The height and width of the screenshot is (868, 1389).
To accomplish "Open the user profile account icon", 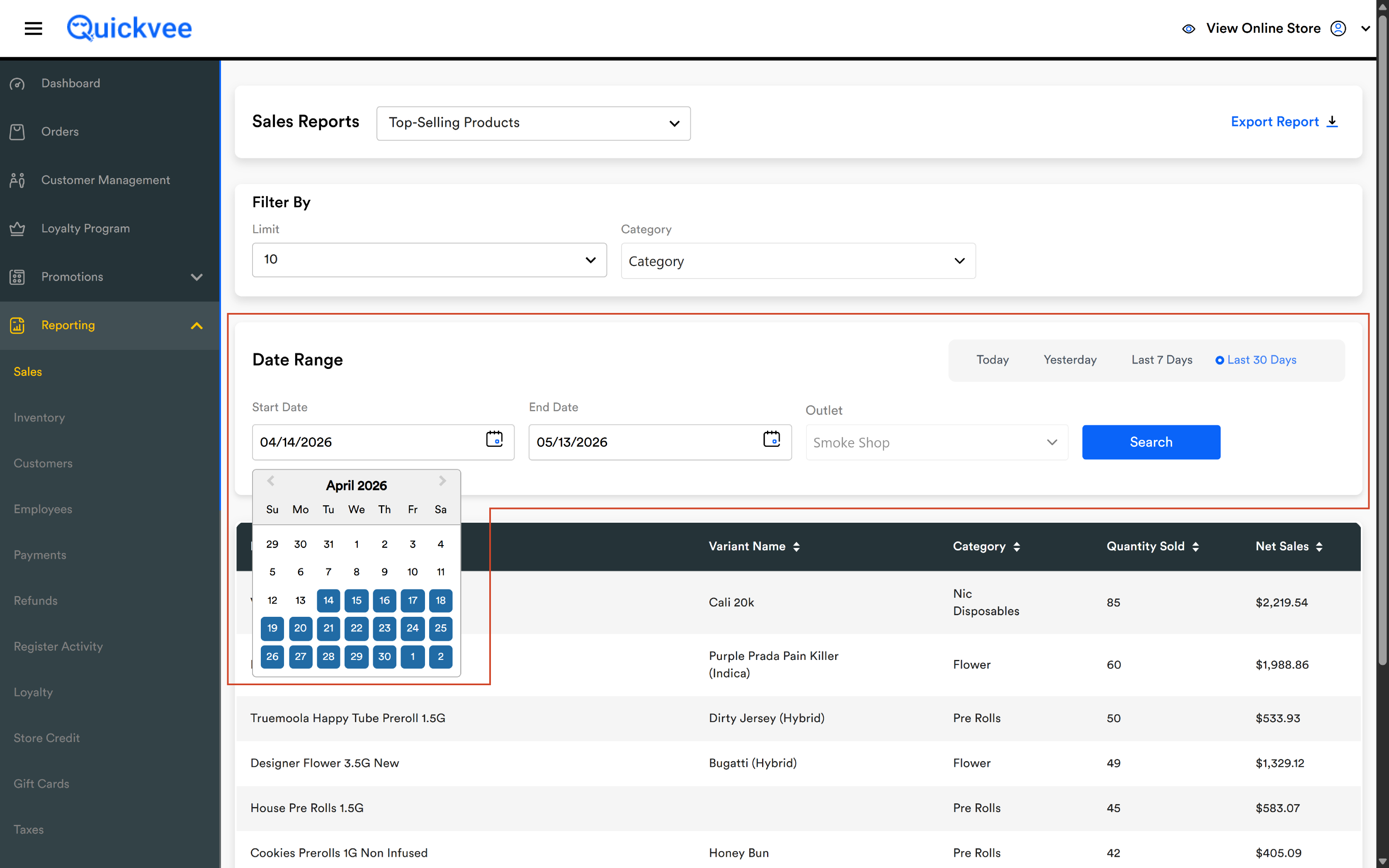I will pos(1338,29).
